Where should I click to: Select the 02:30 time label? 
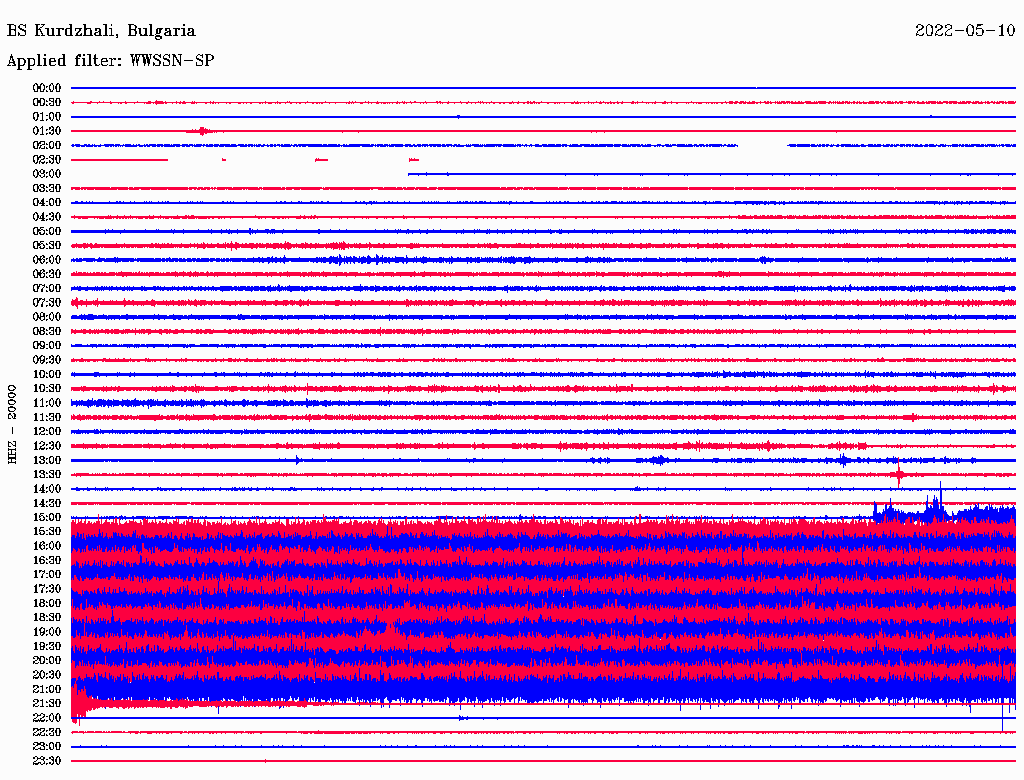click(x=47, y=159)
